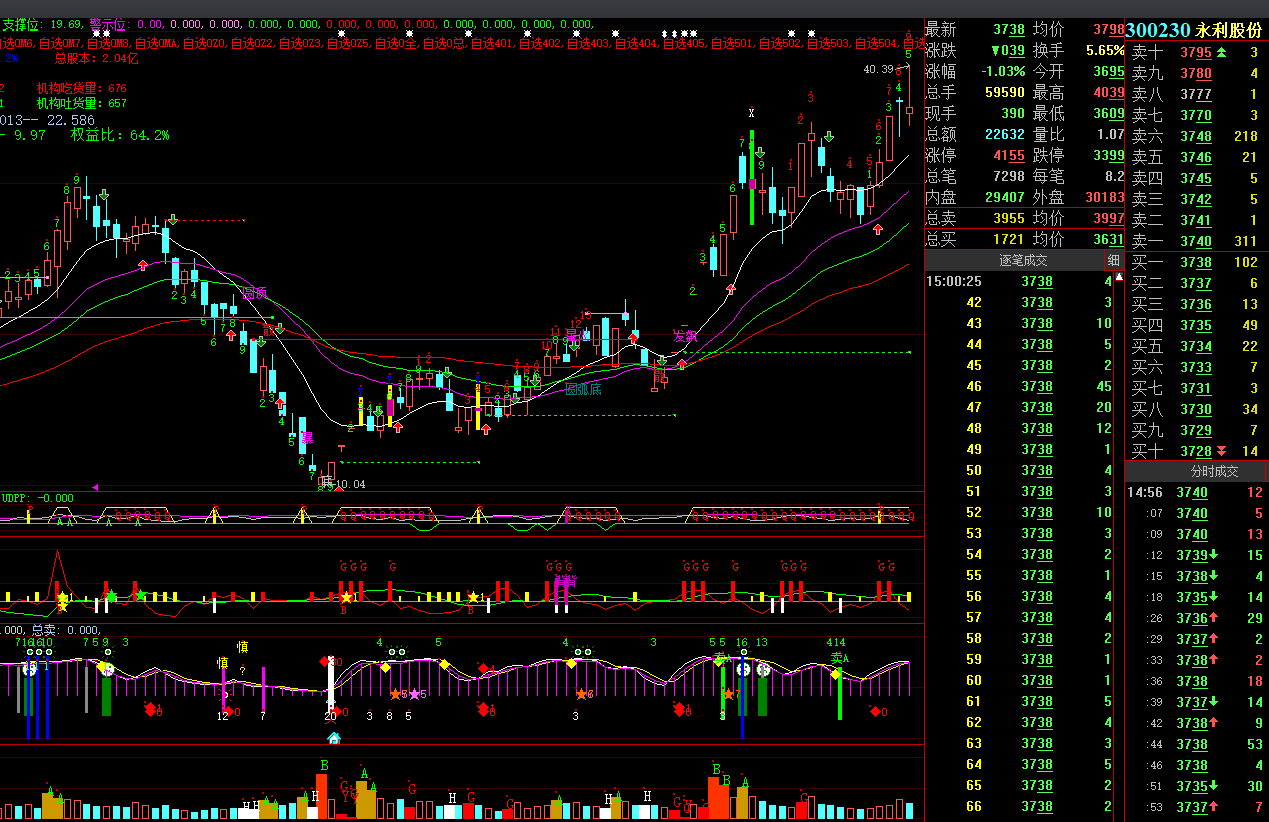This screenshot has width=1269, height=822.
Task: Select the 卖六 3748 ask row
Action: [1197, 136]
